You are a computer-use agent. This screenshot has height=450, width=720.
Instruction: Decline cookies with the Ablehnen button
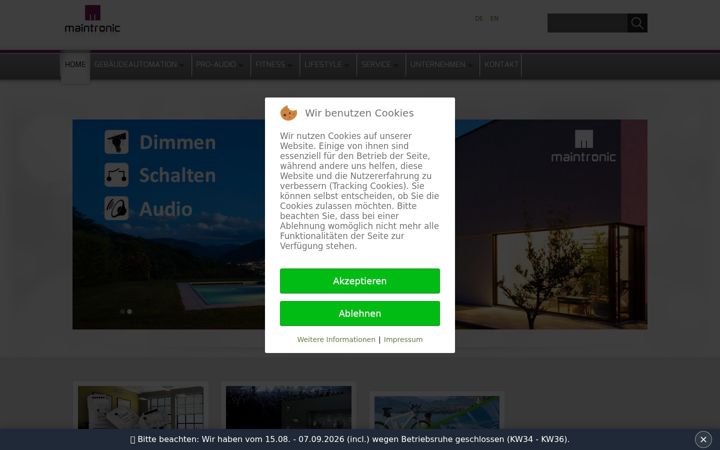click(360, 314)
